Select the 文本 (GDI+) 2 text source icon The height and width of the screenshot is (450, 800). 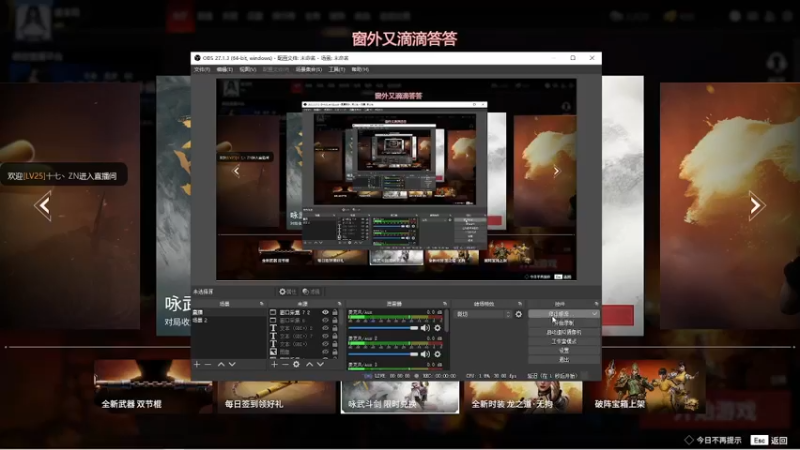click(x=273, y=328)
